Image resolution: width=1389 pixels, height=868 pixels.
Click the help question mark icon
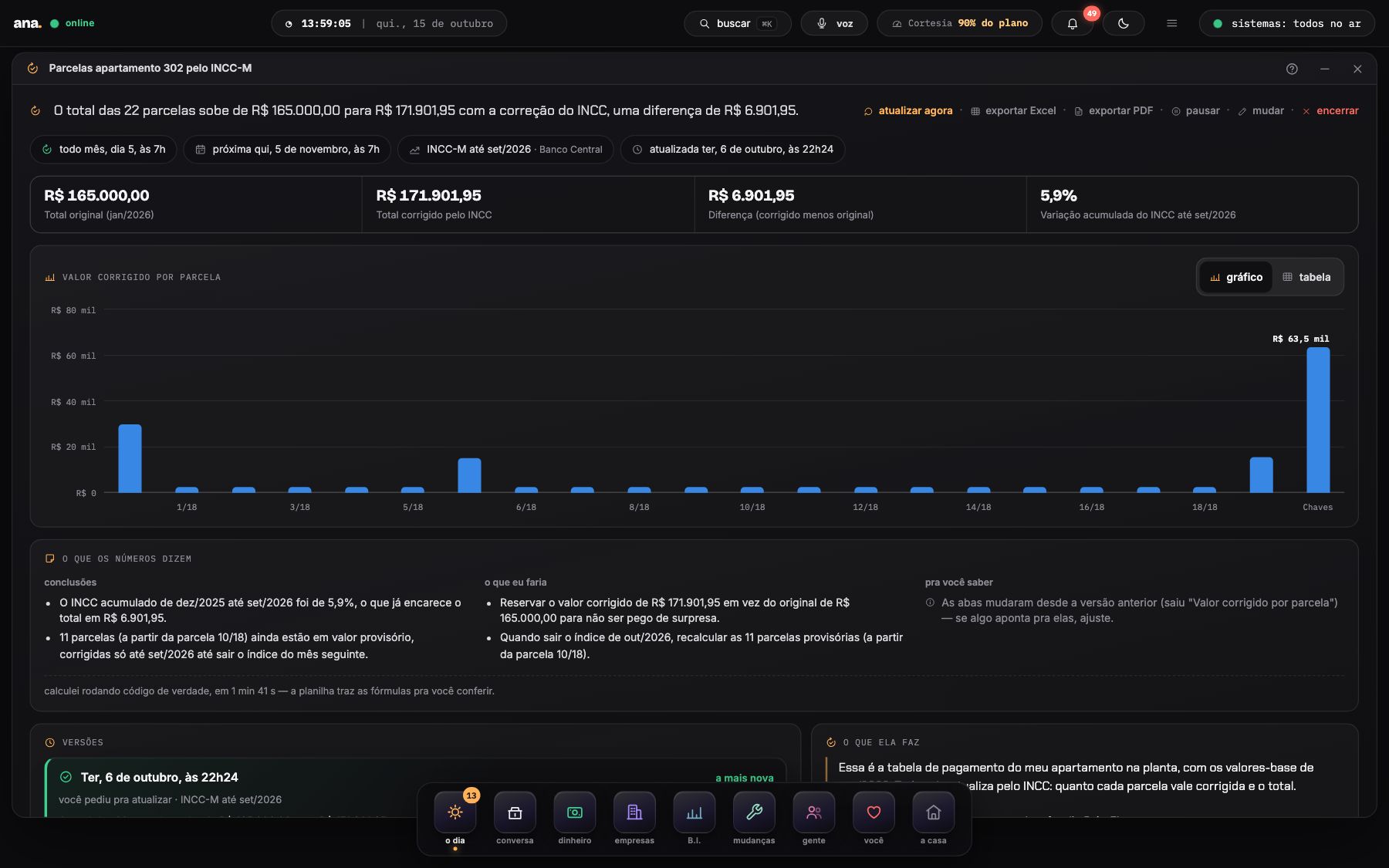tap(1292, 69)
